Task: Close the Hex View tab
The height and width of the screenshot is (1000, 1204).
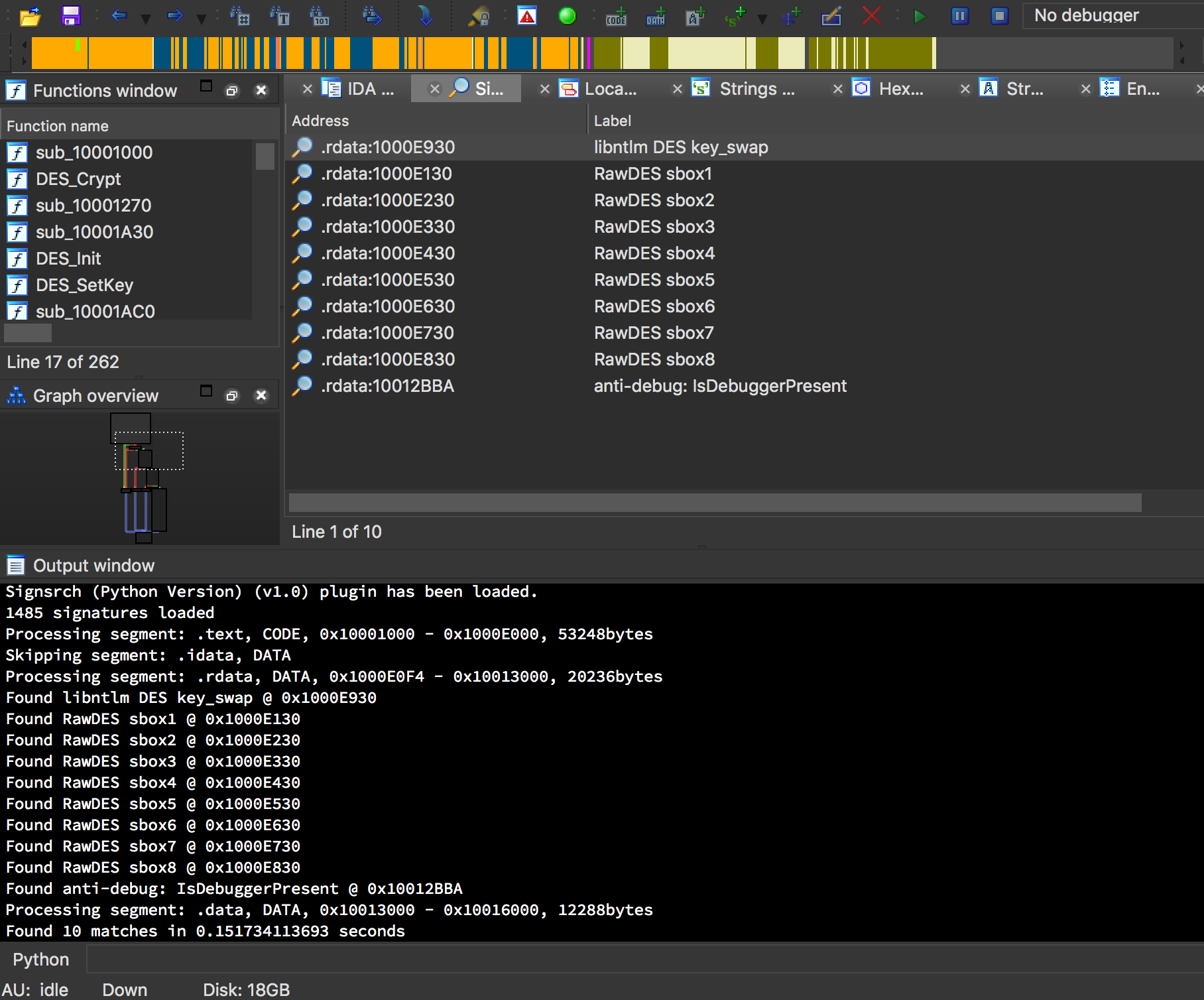Action: pos(837,89)
